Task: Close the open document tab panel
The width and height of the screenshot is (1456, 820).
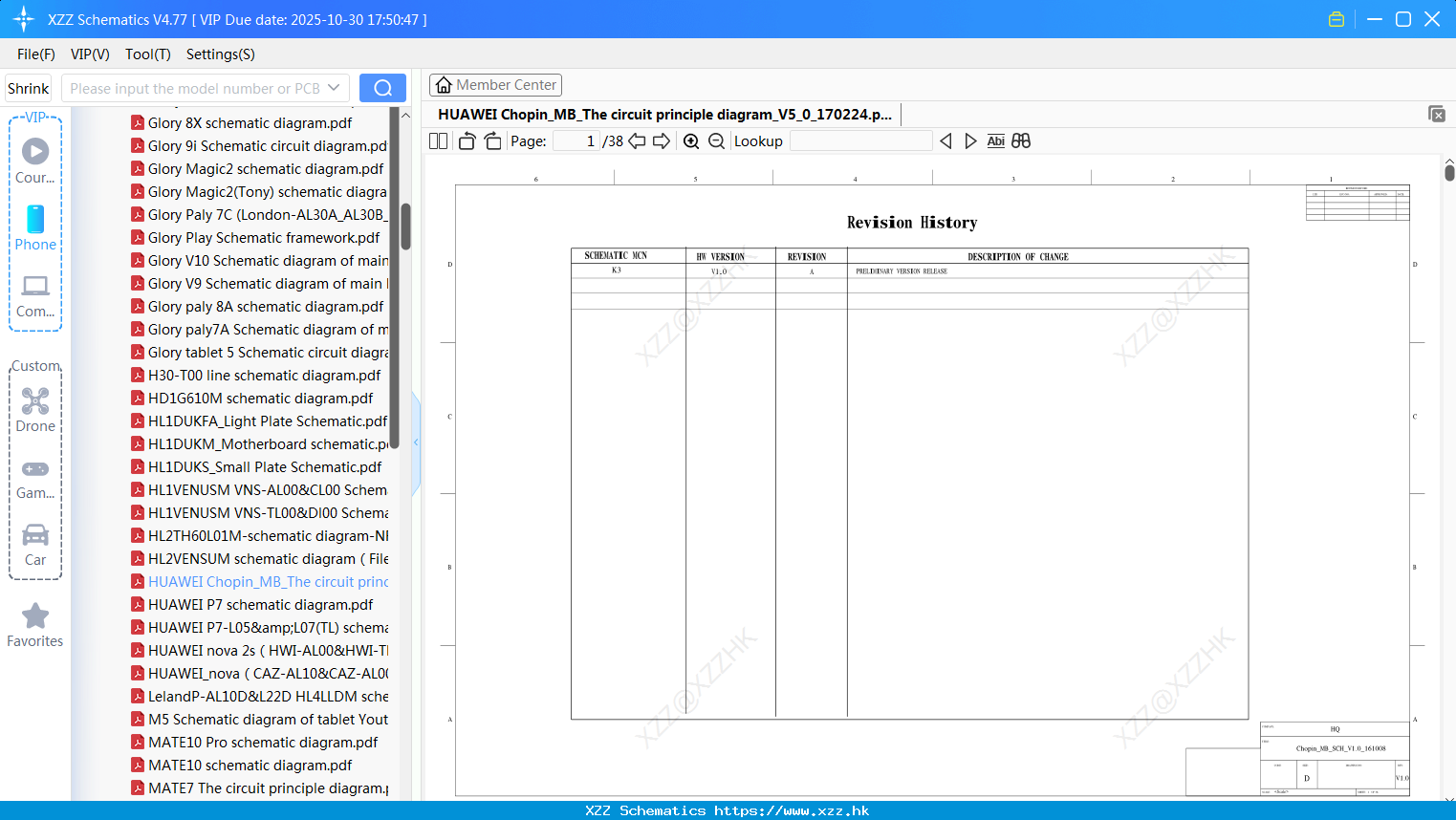Action: (1437, 114)
